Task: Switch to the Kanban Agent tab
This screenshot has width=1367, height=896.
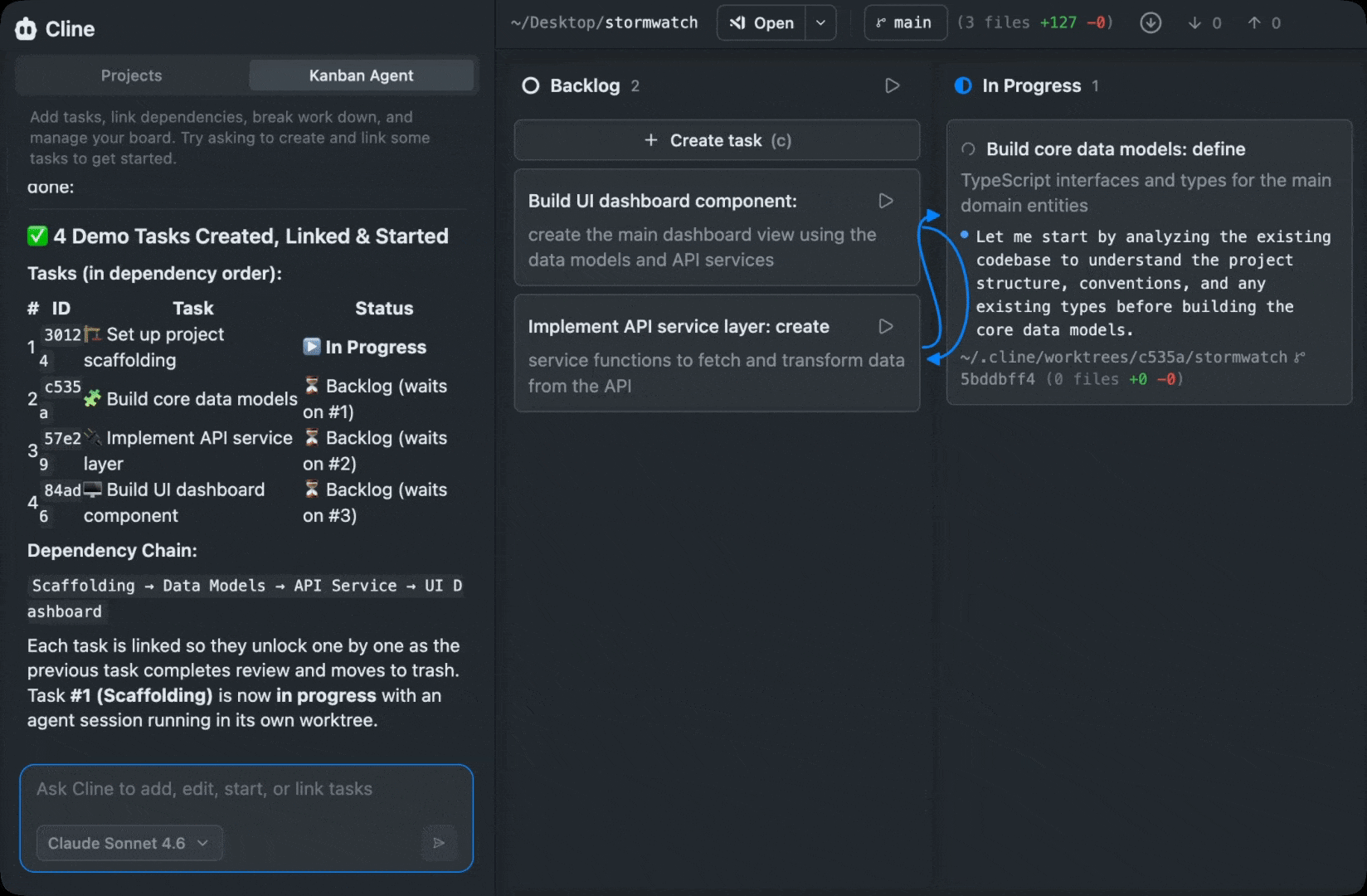Action: pos(362,75)
